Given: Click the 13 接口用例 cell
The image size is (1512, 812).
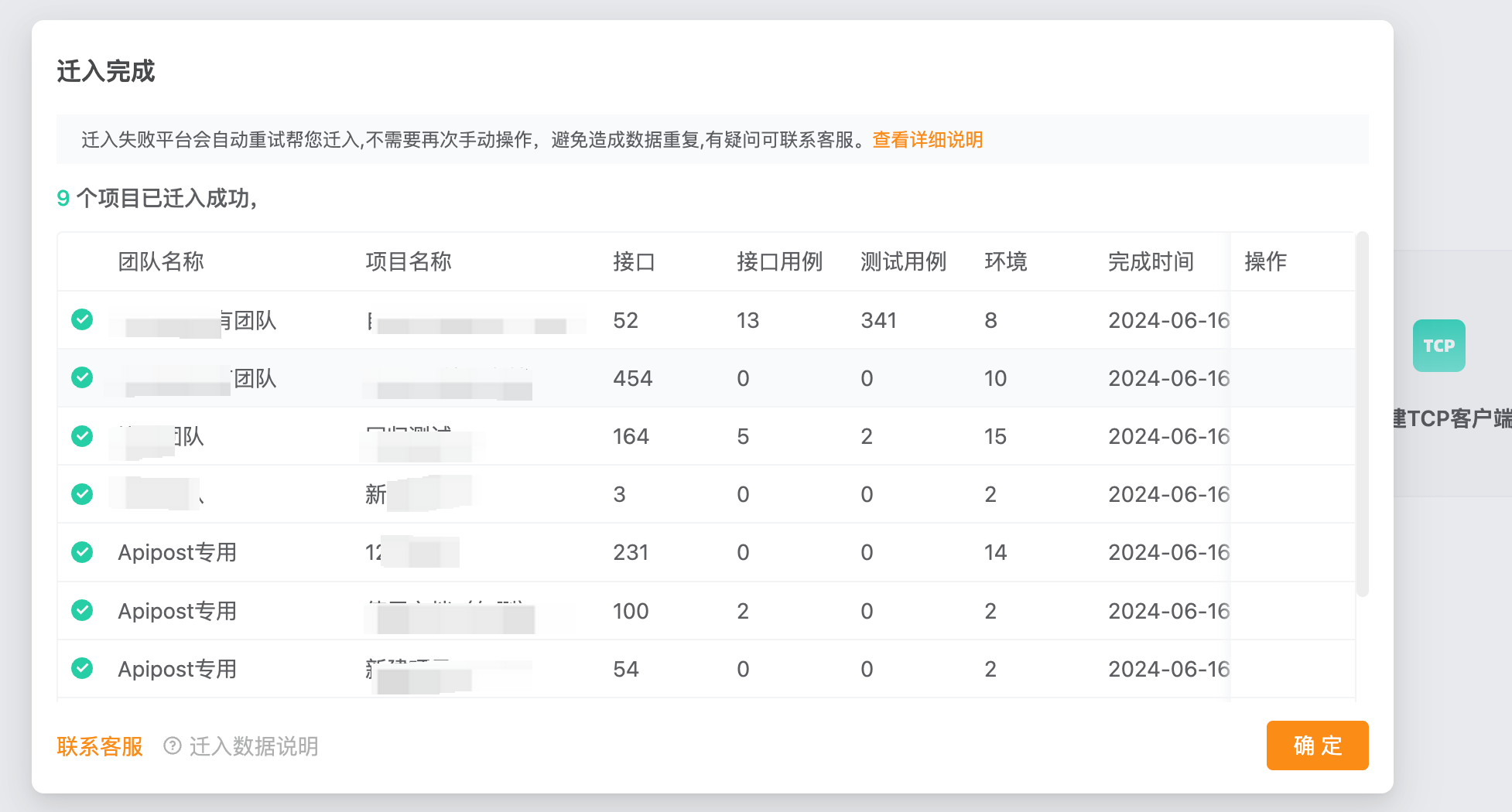Looking at the screenshot, I should click(x=747, y=320).
